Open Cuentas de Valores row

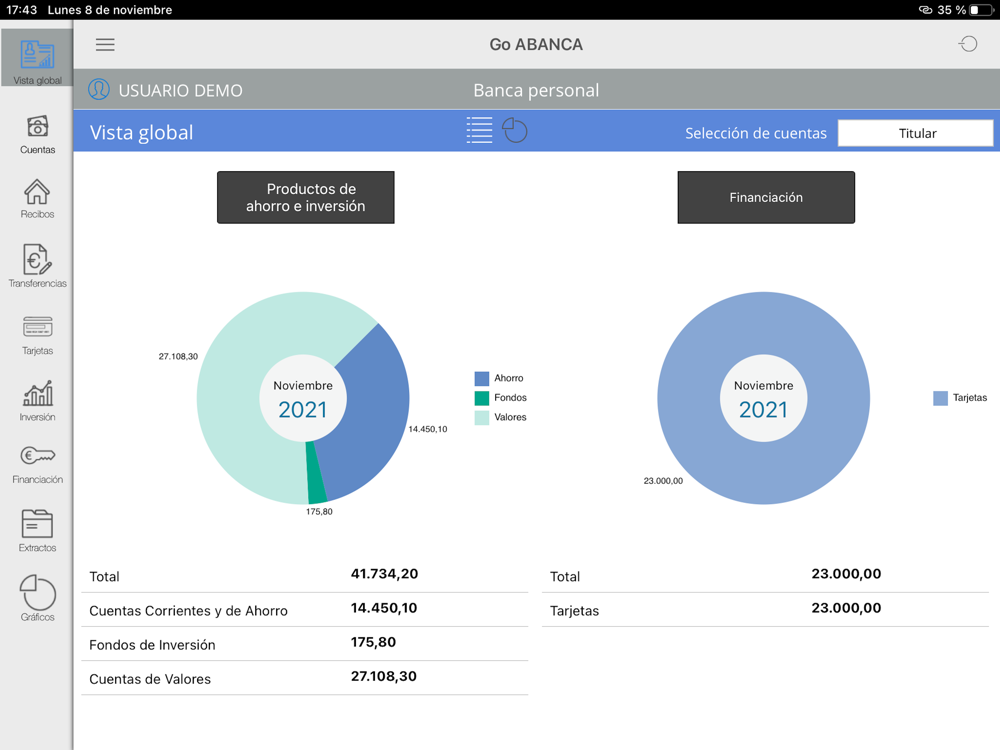coord(305,678)
